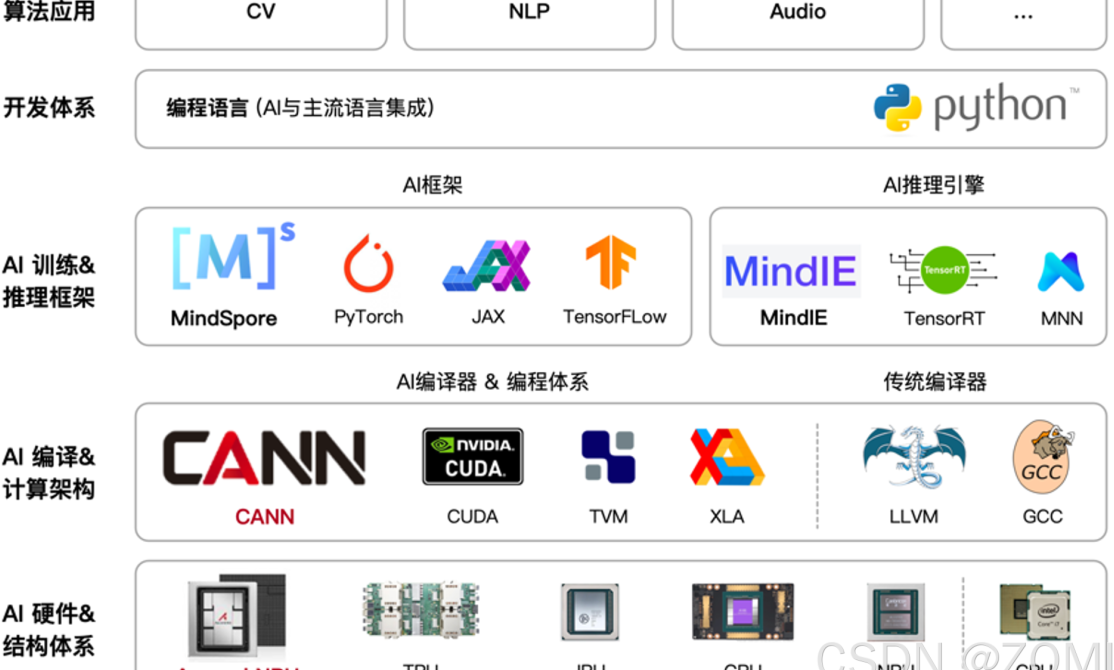Viewport: 1114px width, 670px height.
Task: Click the Audio category card
Action: coord(797,13)
